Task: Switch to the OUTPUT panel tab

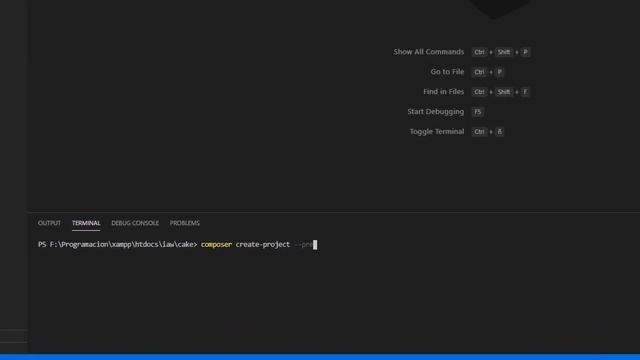Action: tap(49, 223)
